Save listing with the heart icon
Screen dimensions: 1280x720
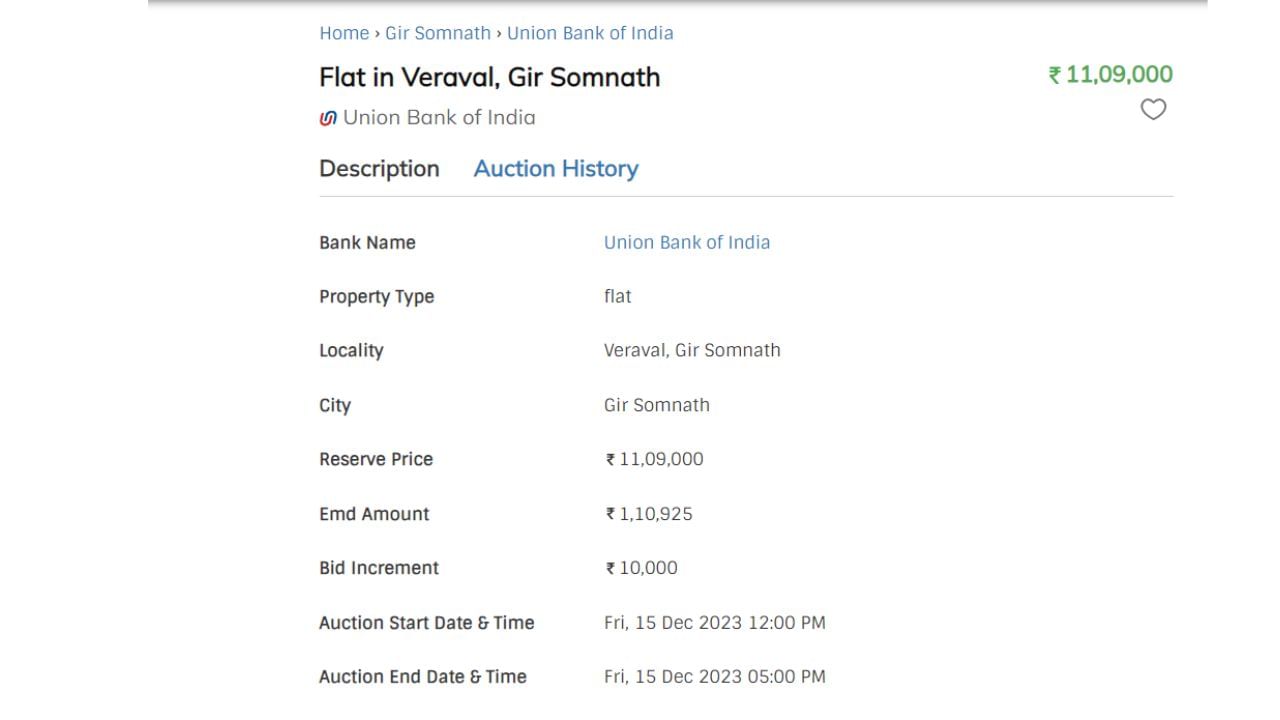click(1153, 110)
